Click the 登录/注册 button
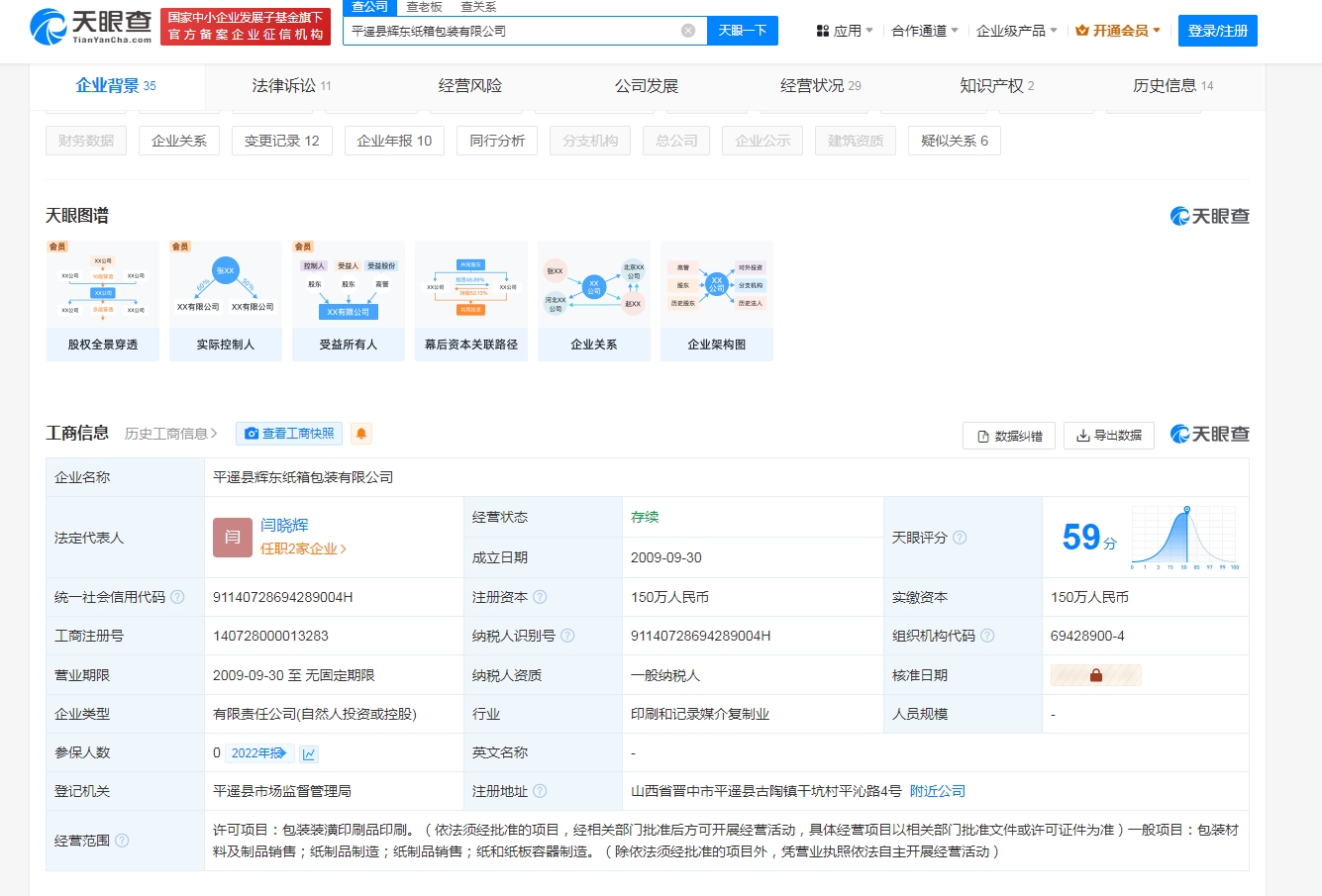The image size is (1322, 896). (1218, 31)
